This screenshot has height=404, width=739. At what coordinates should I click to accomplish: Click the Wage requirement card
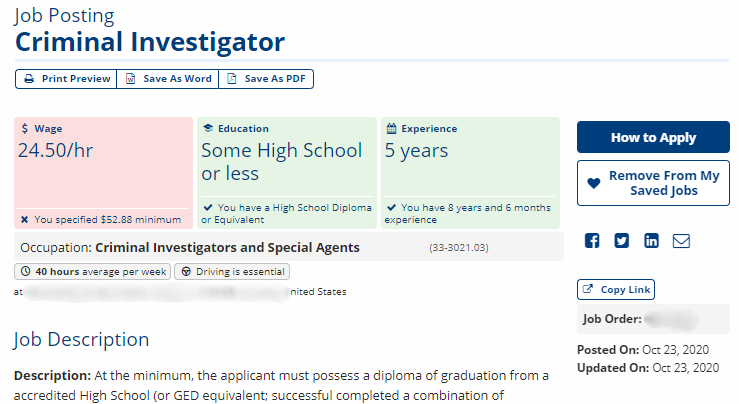(103, 173)
